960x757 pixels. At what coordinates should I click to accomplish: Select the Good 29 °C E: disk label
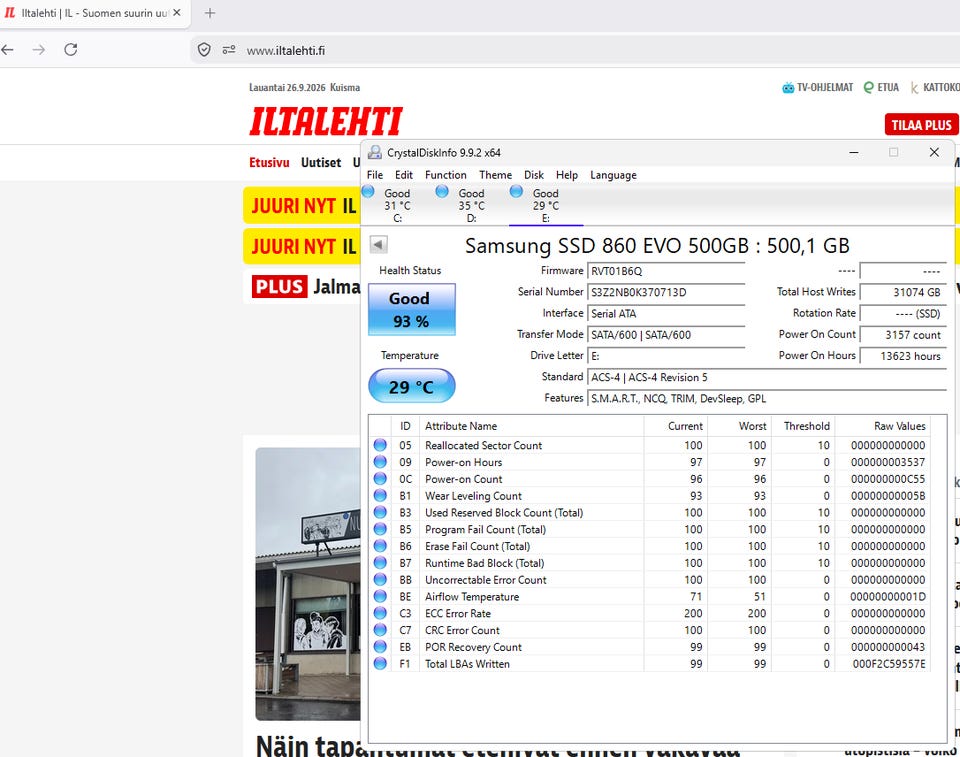tap(546, 205)
